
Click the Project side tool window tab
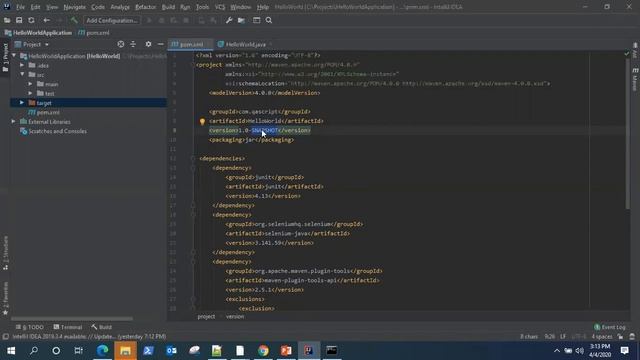(x=5, y=57)
